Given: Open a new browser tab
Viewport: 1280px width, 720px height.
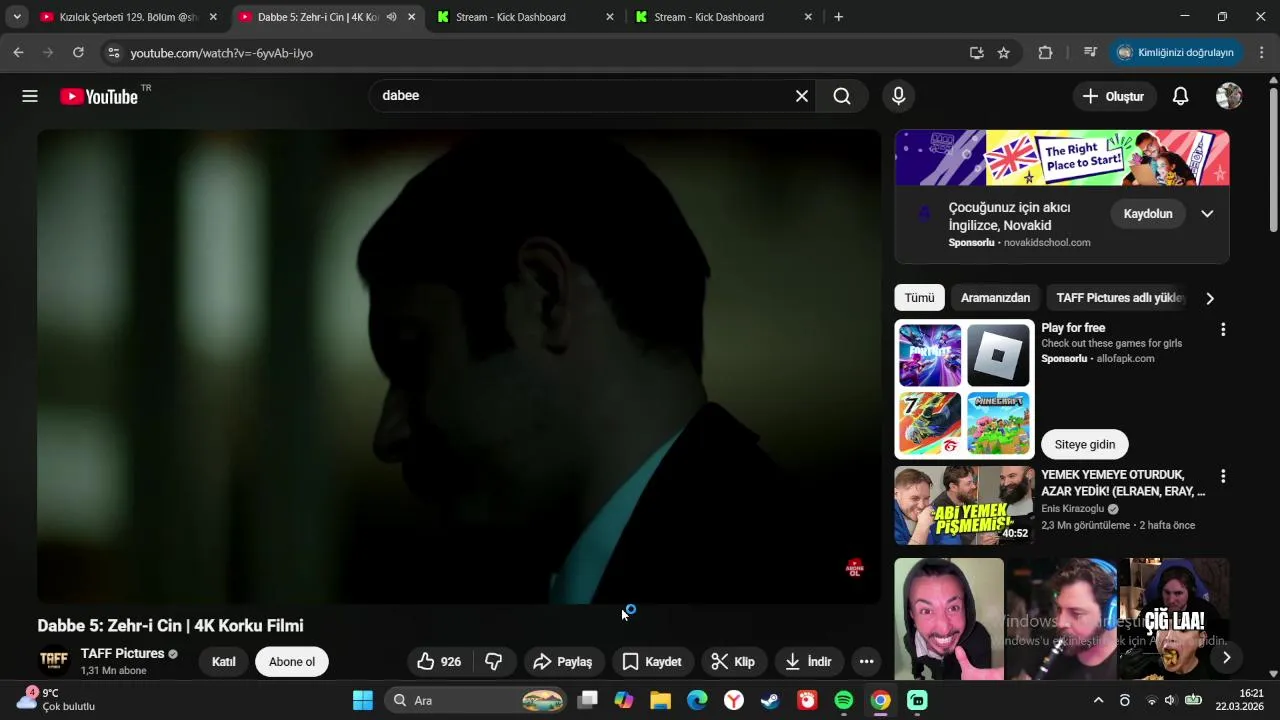Looking at the screenshot, I should [838, 17].
